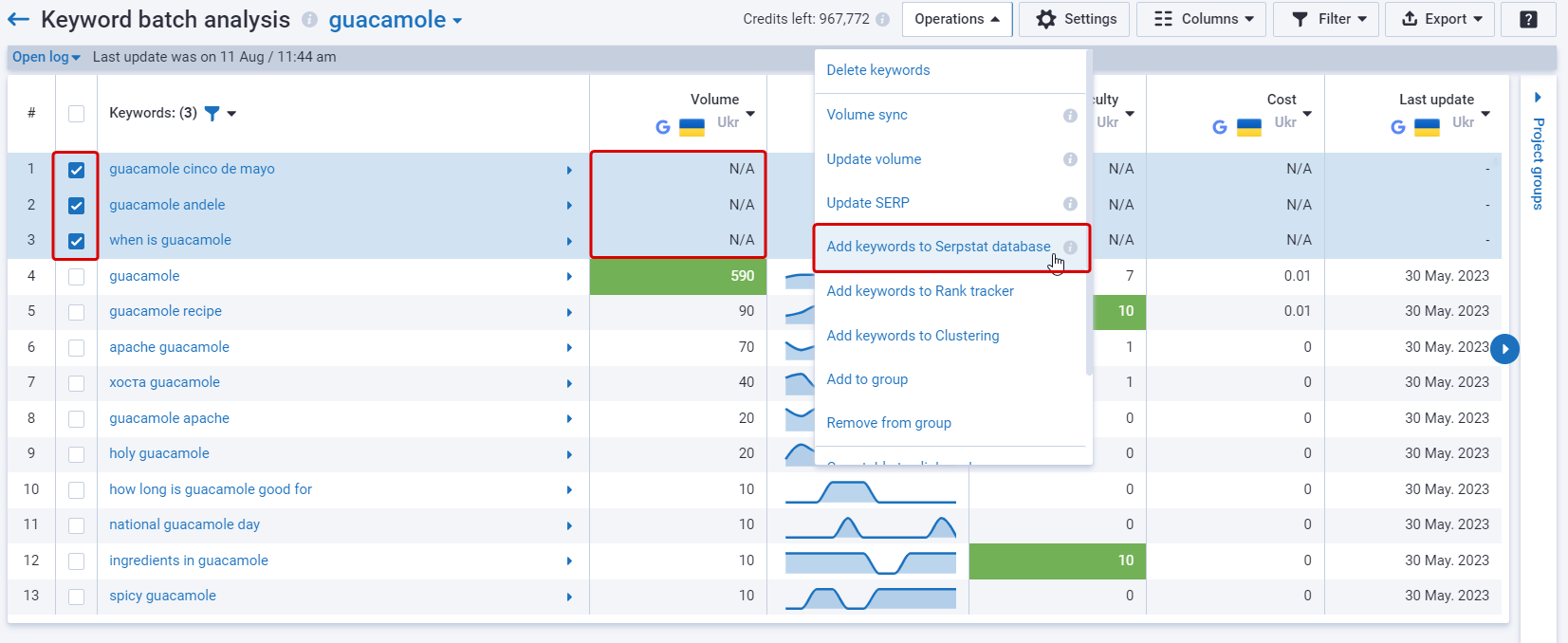
Task: Open the Export dropdown
Action: tap(1440, 19)
